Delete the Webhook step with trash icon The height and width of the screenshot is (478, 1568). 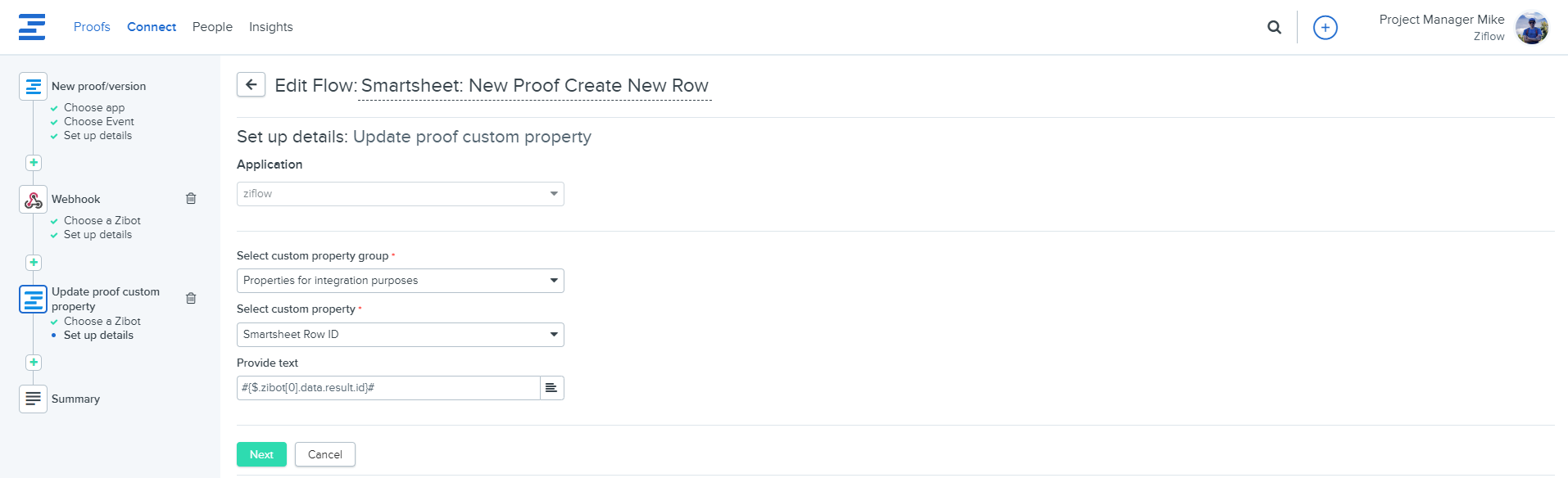pos(191,199)
